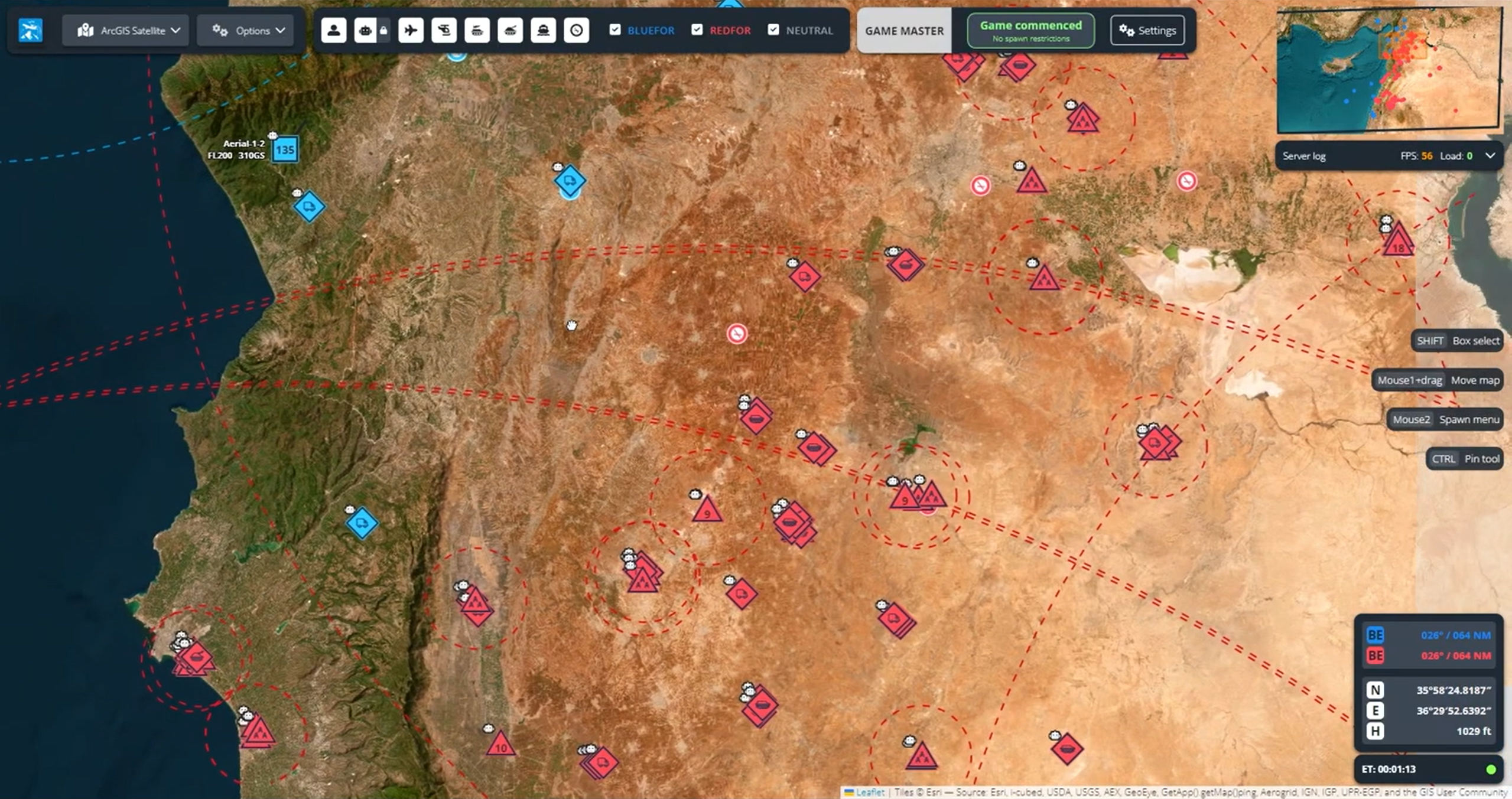The image size is (1512, 799).
Task: Toggle SAM ground units visibility icon
Action: pyautogui.click(x=477, y=30)
